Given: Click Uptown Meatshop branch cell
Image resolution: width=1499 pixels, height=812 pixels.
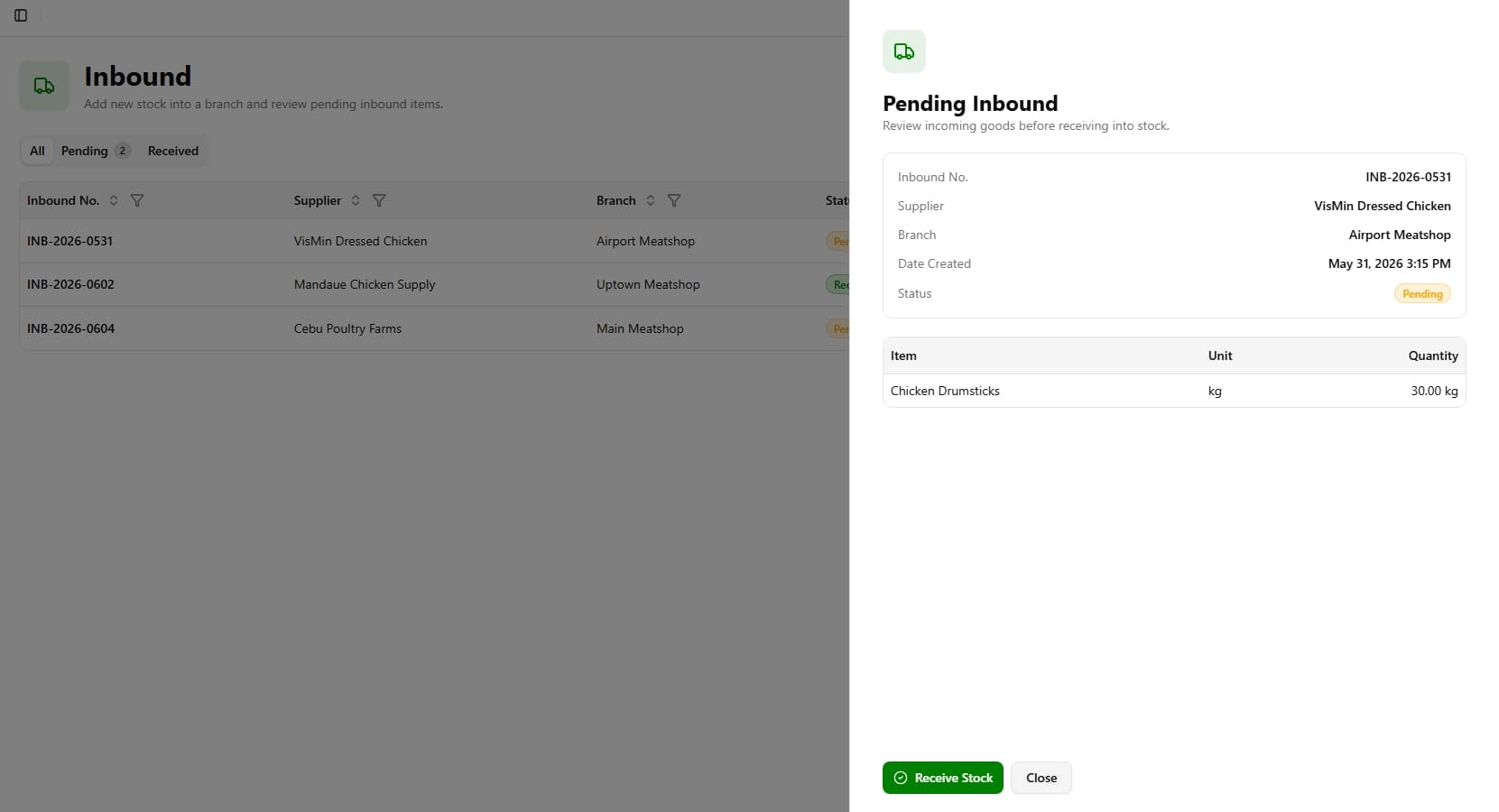Looking at the screenshot, I should [x=648, y=284].
